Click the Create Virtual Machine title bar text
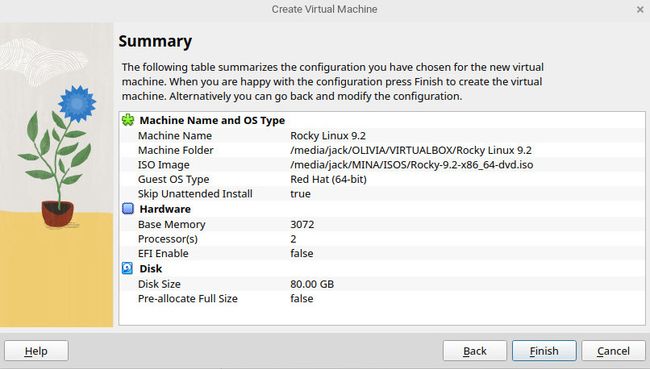650x369 pixels. tap(324, 9)
